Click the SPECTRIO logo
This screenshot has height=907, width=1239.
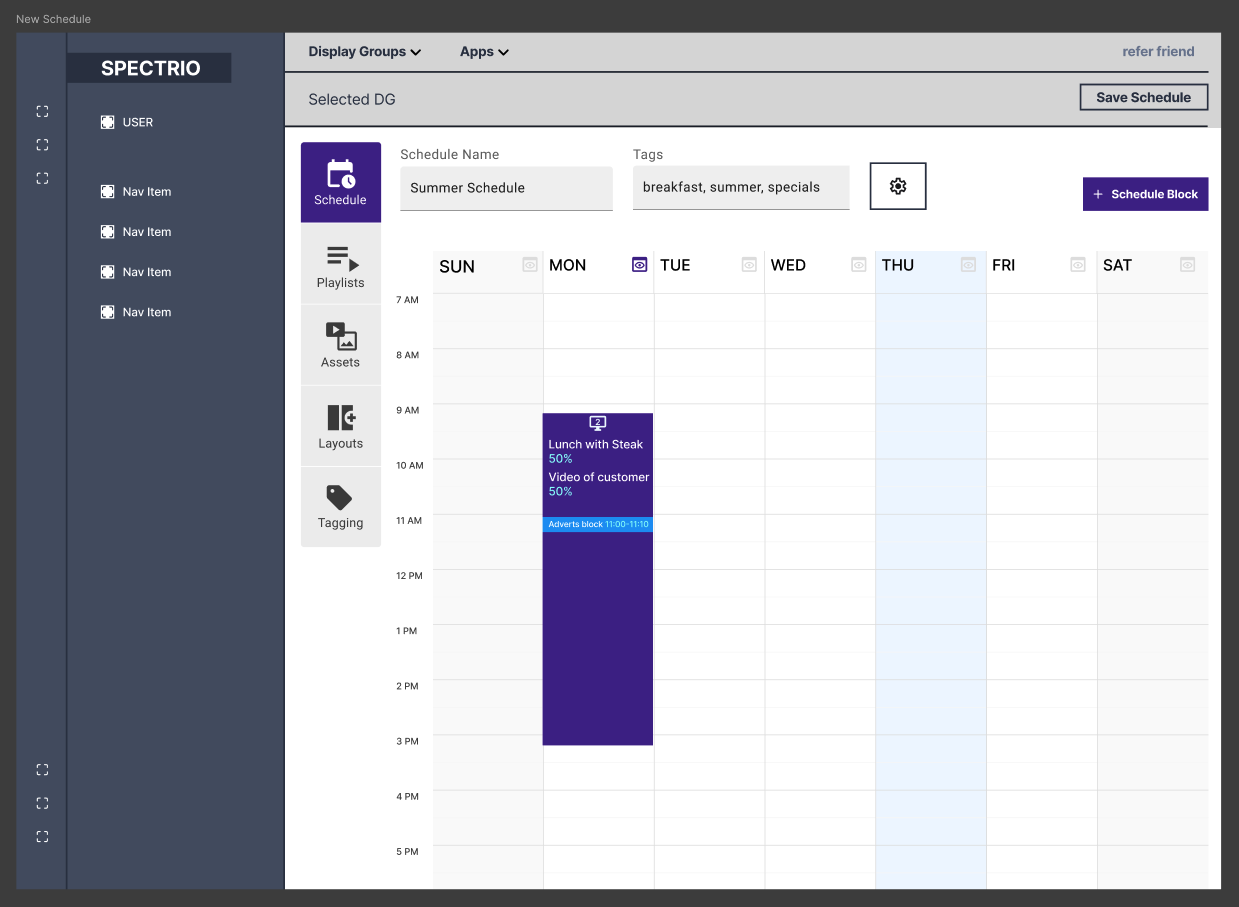(150, 68)
